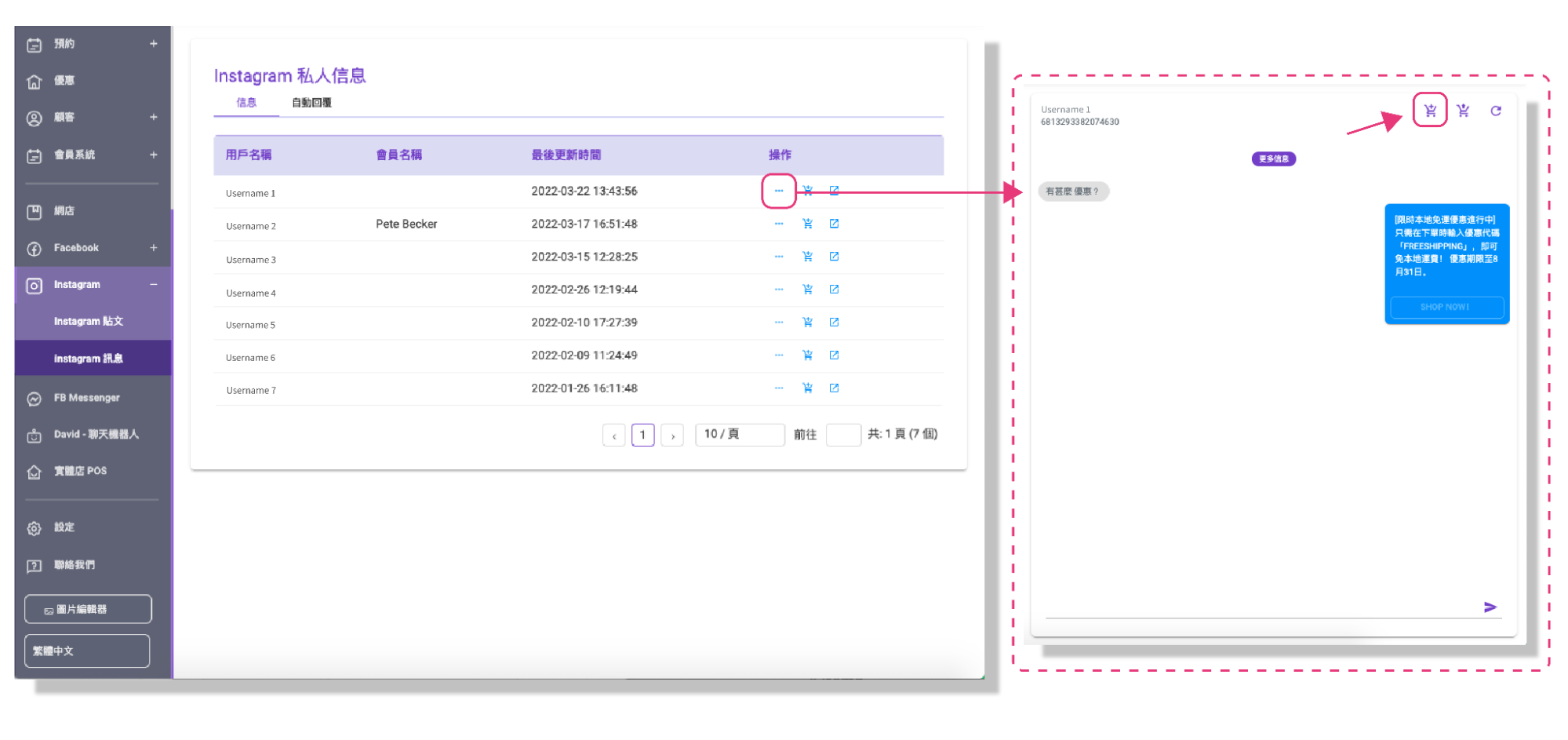Expand the 顧客 sidebar section
Image resolution: width=1568 pixels, height=740 pixels.
(154, 118)
